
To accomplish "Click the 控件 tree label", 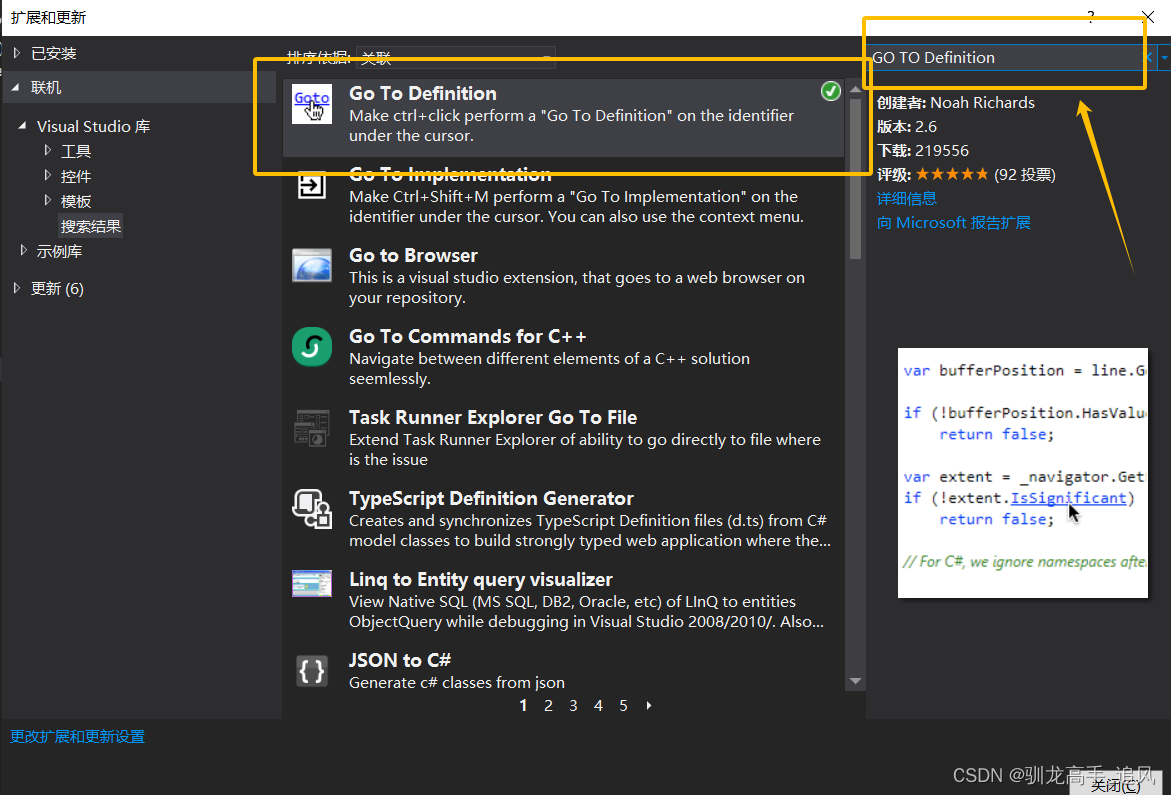I will point(76,176).
